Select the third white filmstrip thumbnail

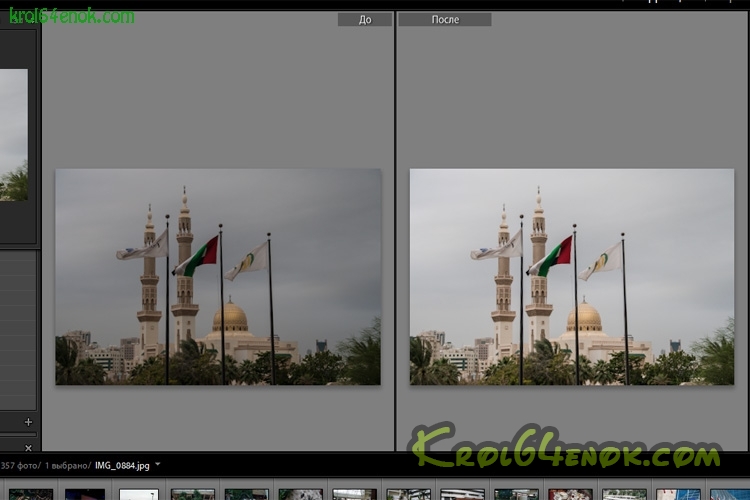(139, 494)
